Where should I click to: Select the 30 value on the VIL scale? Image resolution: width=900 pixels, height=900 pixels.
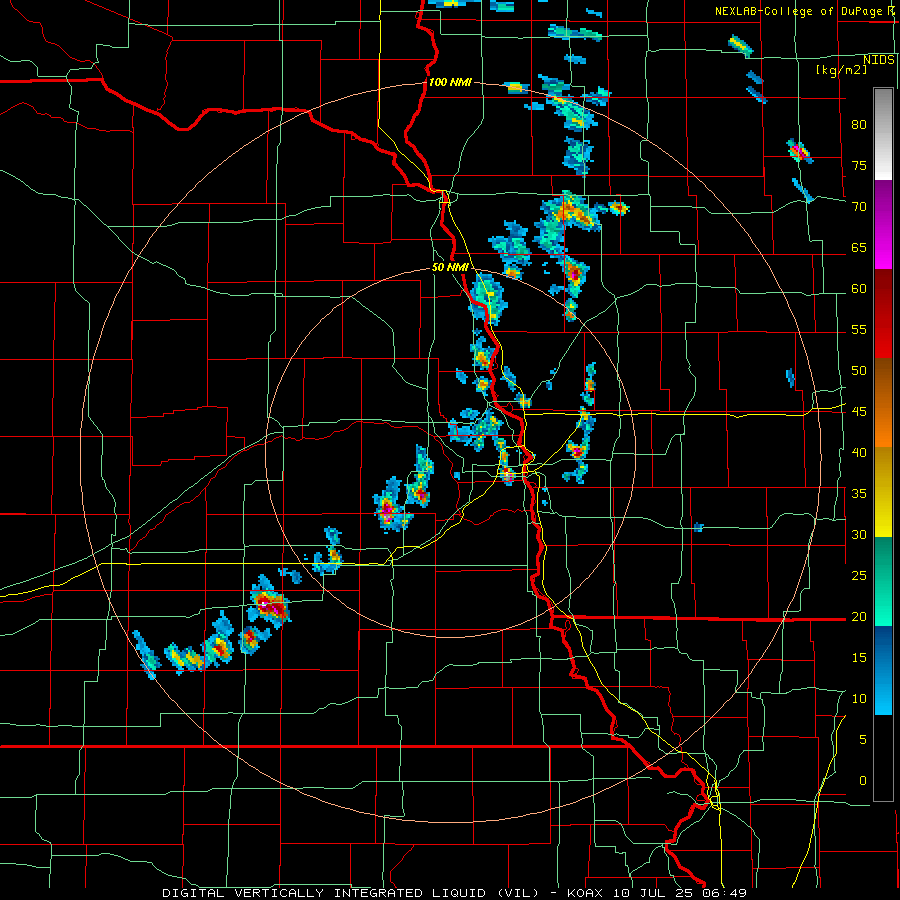pyautogui.click(x=859, y=534)
